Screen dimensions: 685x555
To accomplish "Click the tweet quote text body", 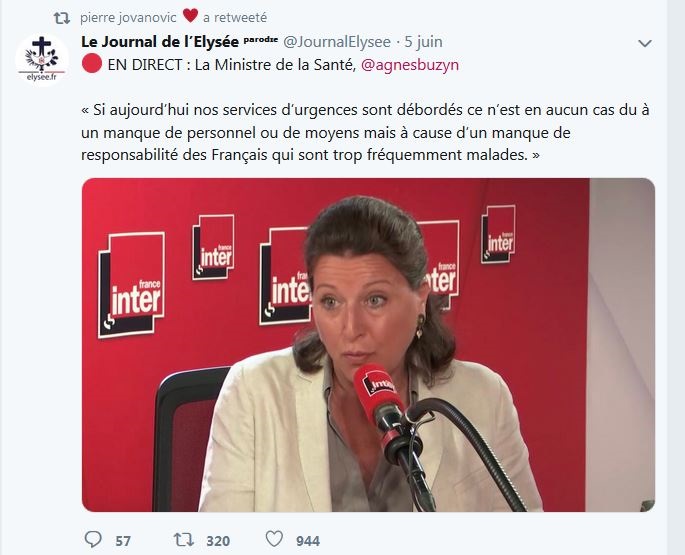I will (x=365, y=132).
